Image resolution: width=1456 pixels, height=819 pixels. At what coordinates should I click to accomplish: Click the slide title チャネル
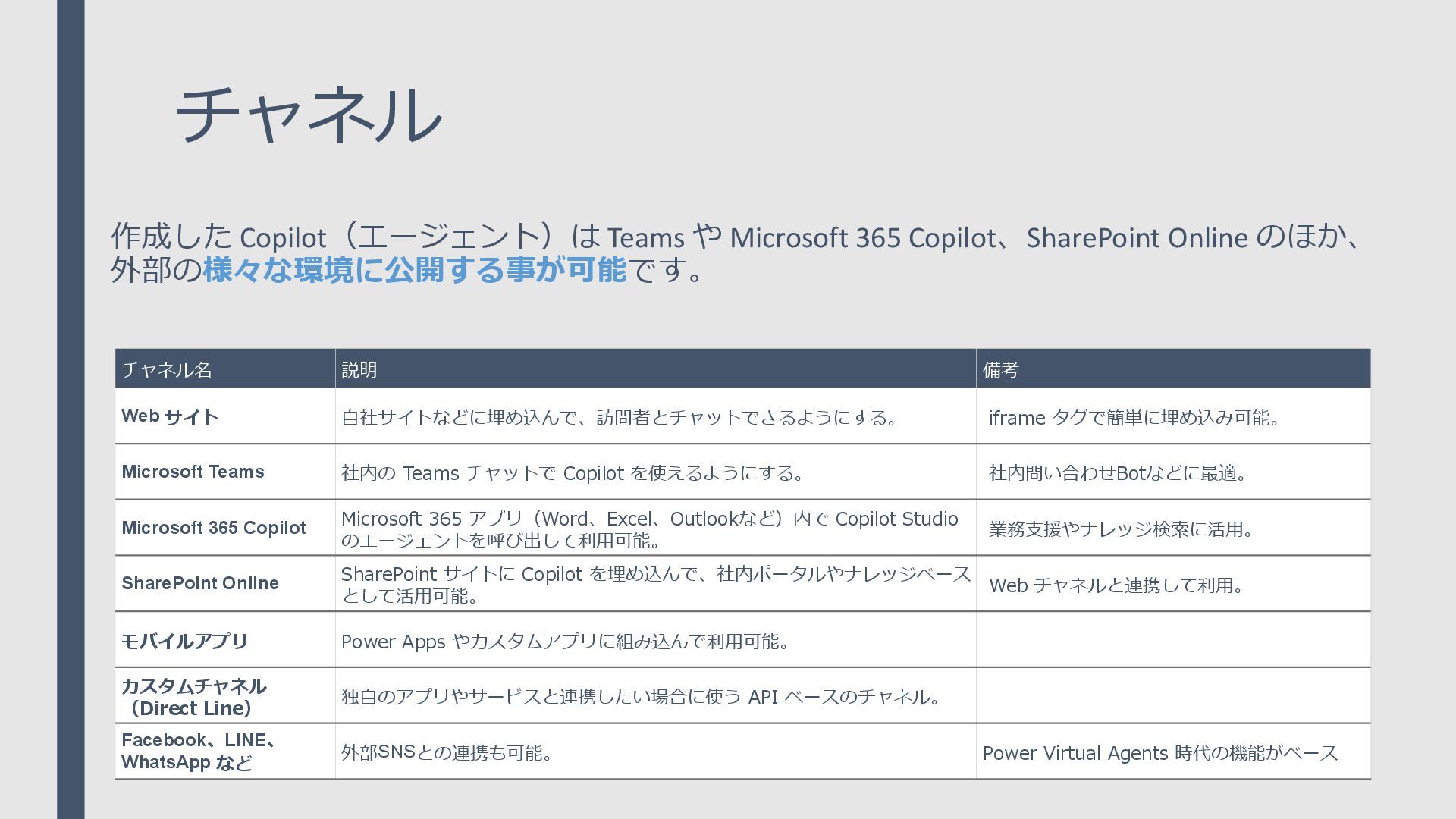[309, 115]
